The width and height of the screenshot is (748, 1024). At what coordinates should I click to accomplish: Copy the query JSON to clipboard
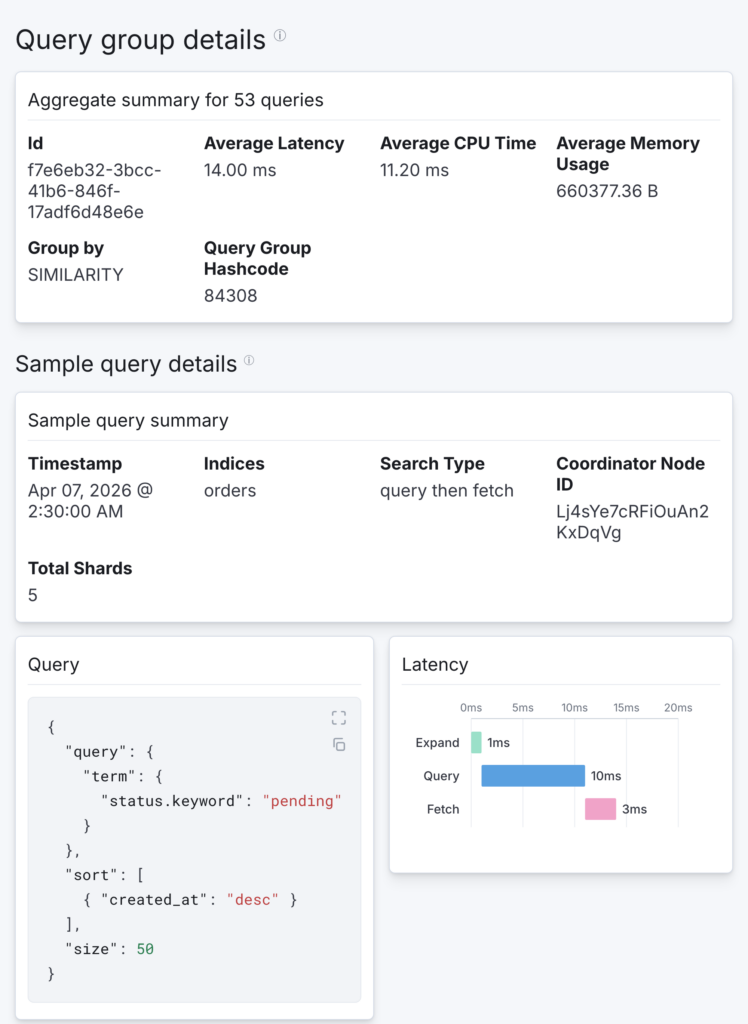click(x=338, y=744)
